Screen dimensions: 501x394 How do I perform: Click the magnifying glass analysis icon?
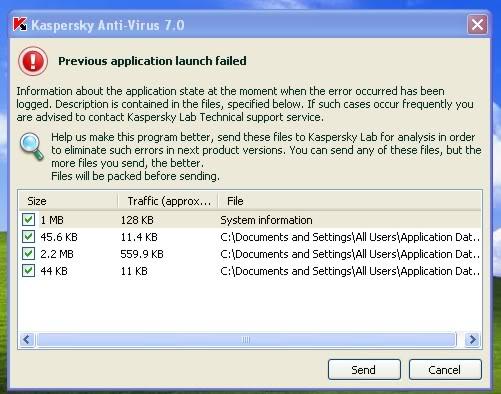tap(32, 146)
